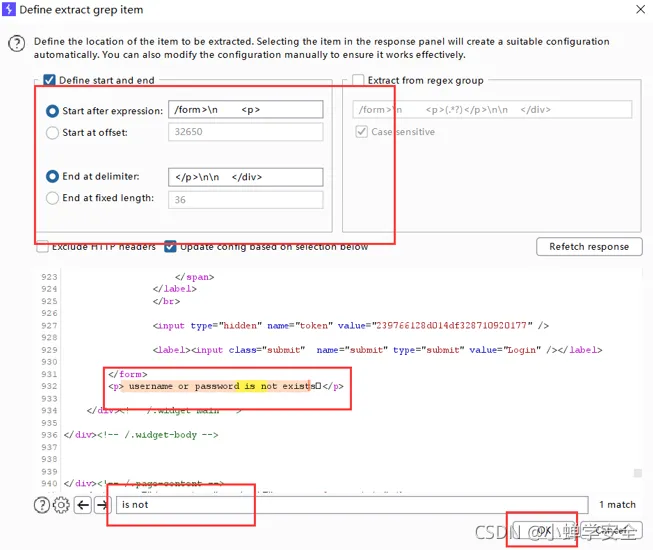Click the </label> tag on line 924

tap(174, 289)
